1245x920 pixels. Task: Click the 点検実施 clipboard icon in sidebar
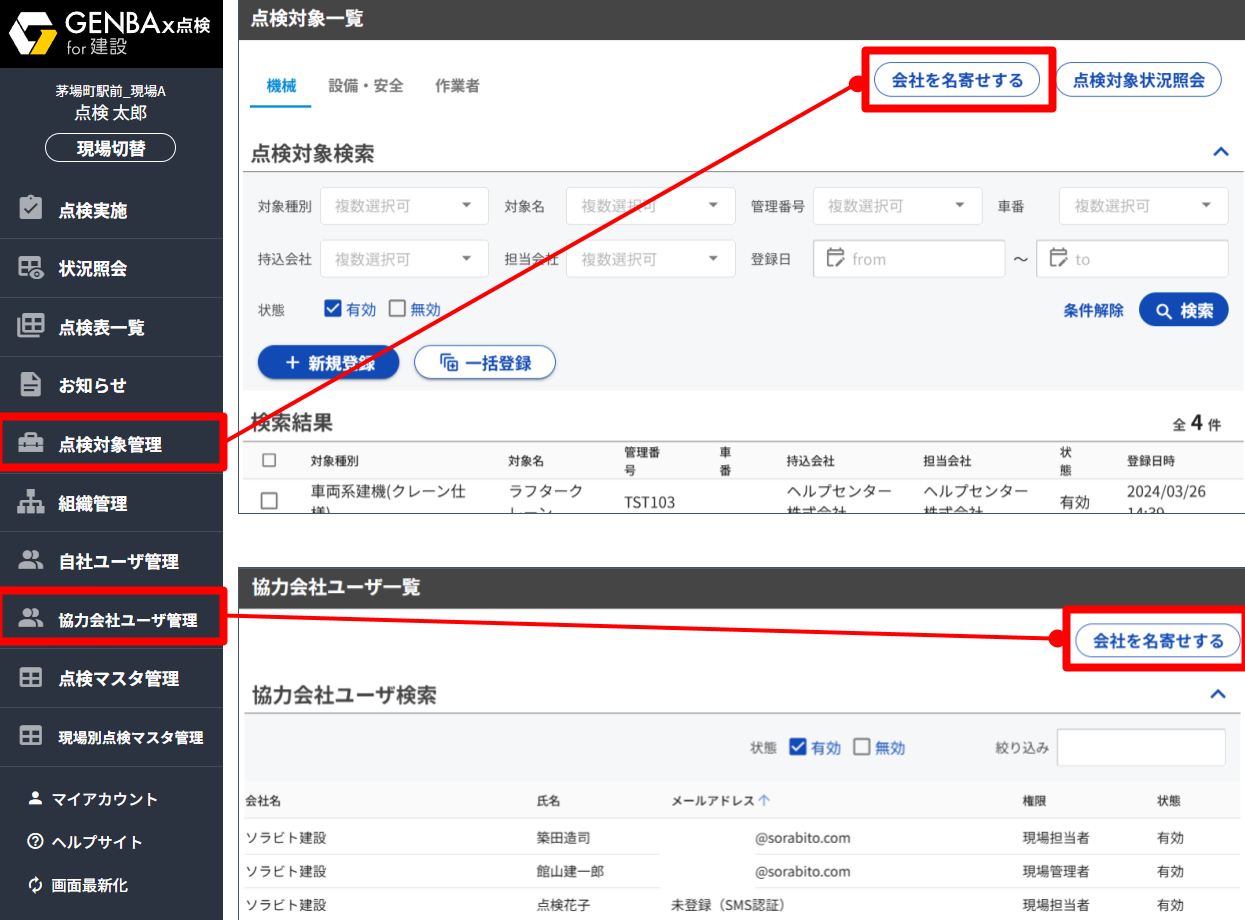pyautogui.click(x=31, y=209)
